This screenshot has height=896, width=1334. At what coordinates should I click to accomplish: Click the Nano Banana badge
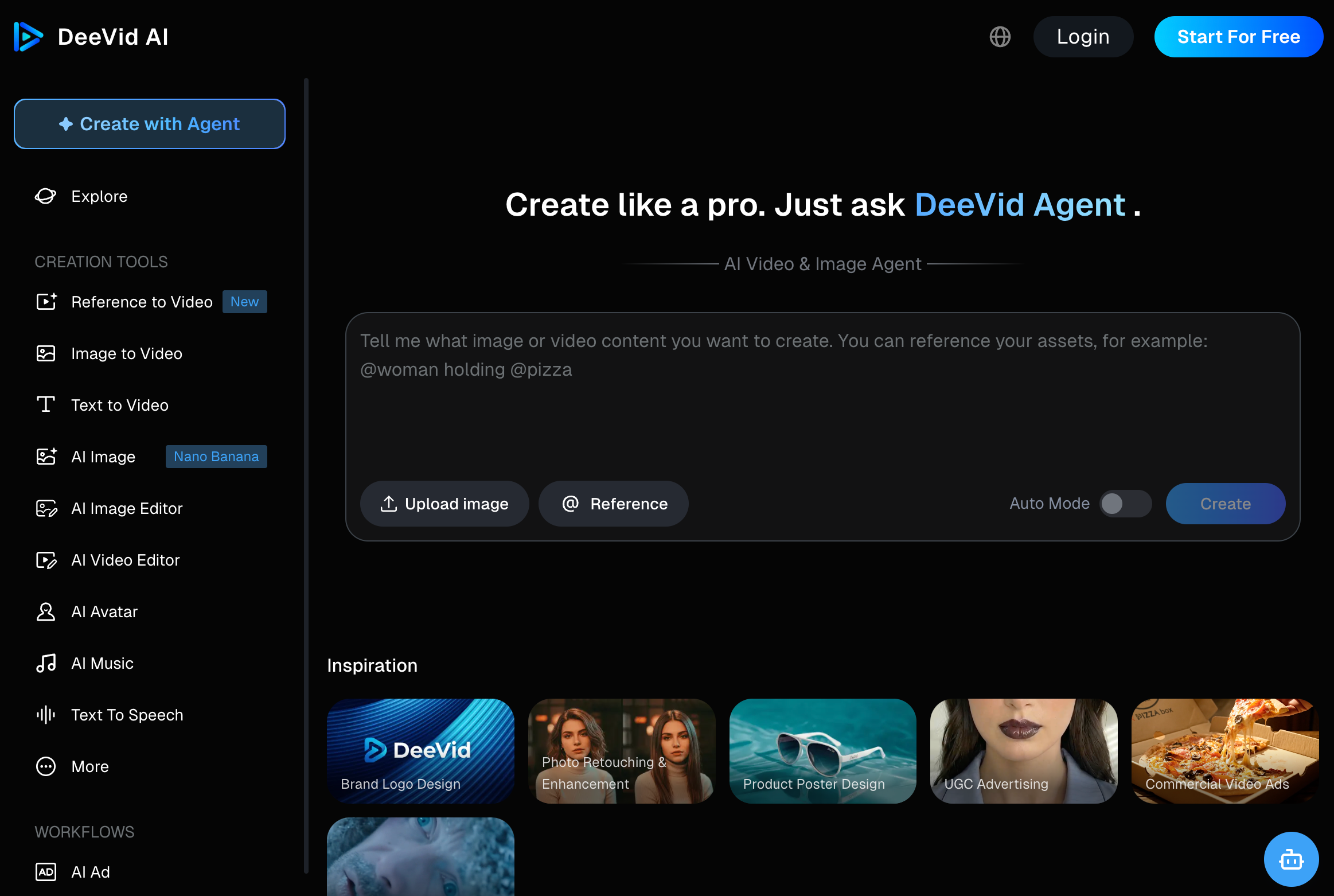216,457
